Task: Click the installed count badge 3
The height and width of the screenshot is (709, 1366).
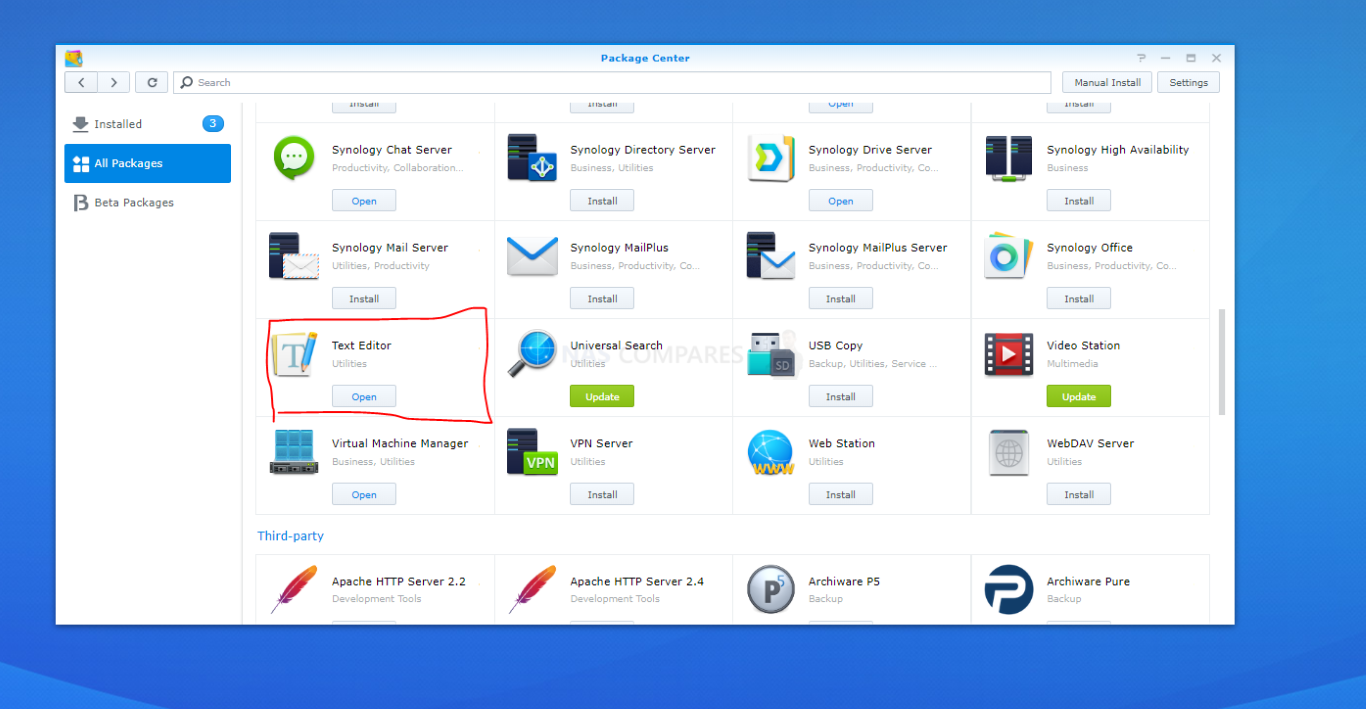Action: [213, 124]
